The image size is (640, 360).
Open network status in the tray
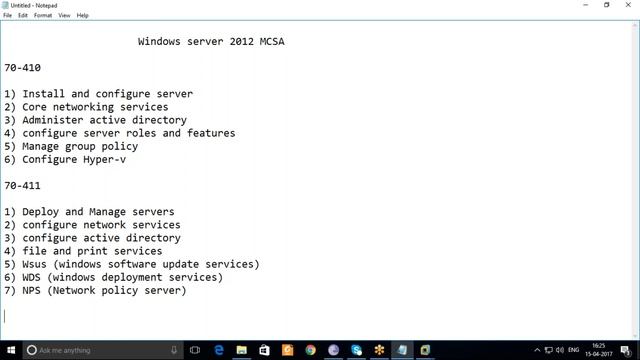[549, 350]
